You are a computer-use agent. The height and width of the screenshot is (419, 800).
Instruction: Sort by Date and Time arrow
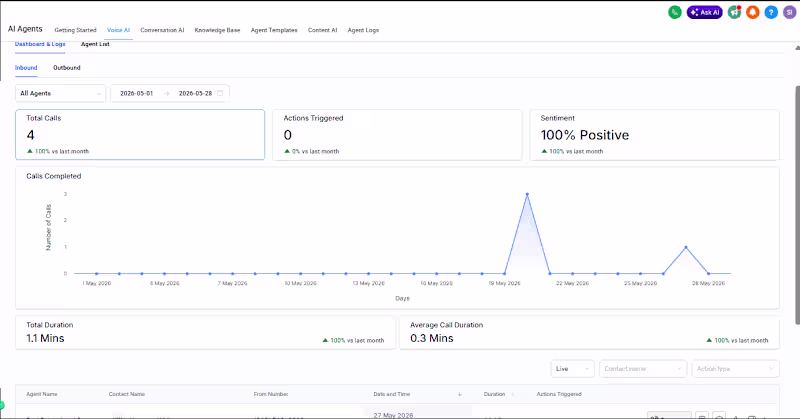pos(460,394)
